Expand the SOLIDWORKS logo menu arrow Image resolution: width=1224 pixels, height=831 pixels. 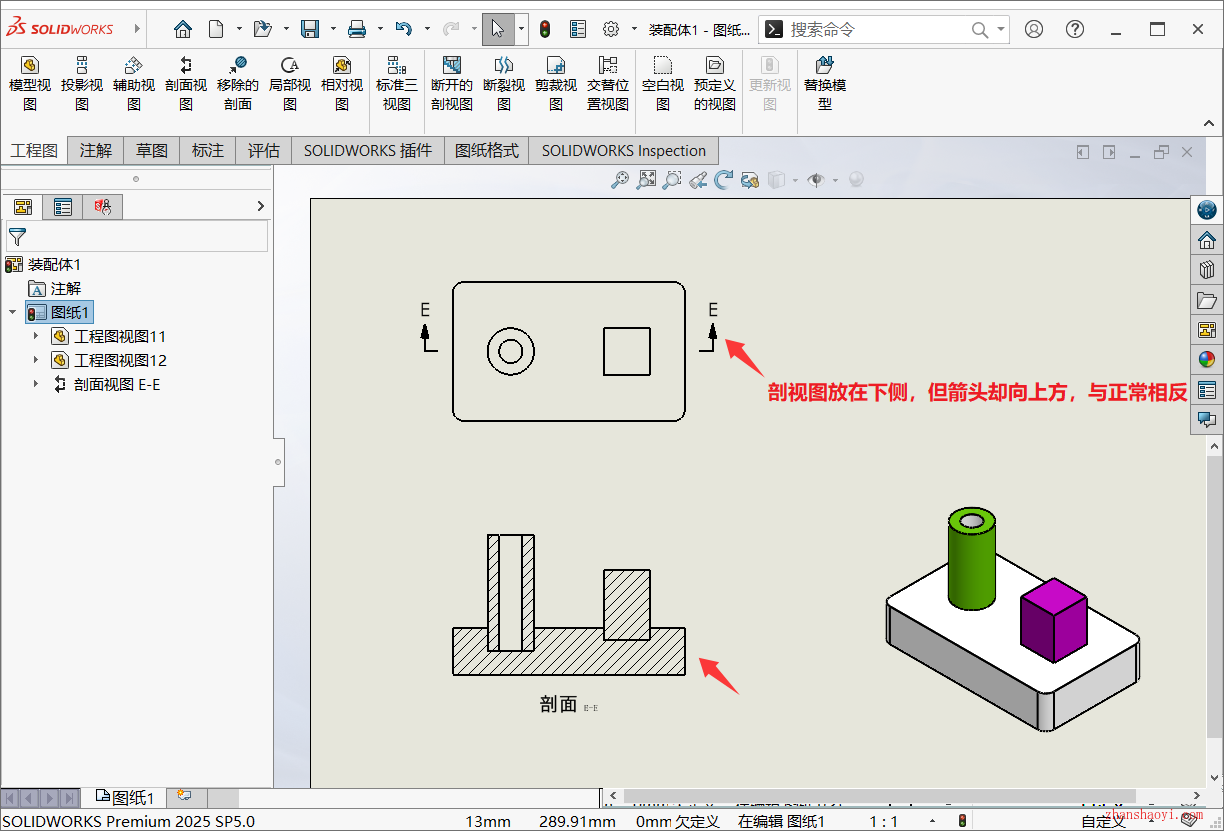(137, 29)
